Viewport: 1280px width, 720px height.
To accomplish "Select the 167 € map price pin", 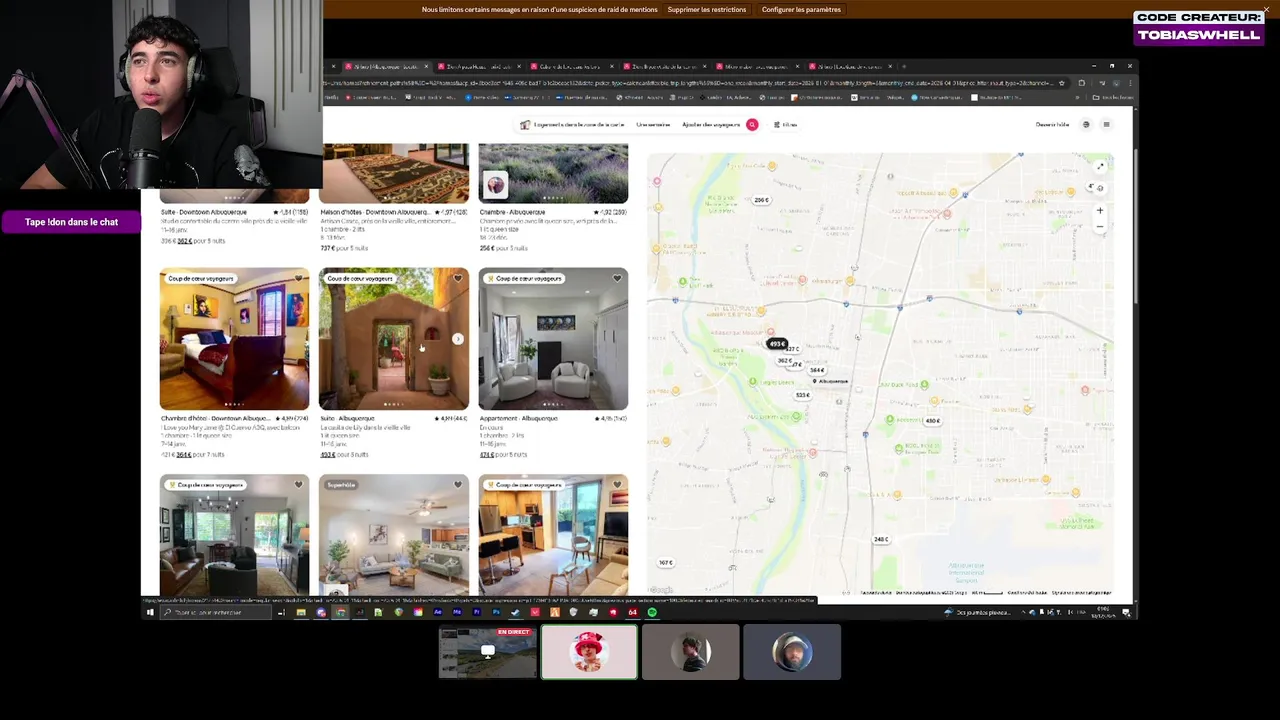I will 666,562.
